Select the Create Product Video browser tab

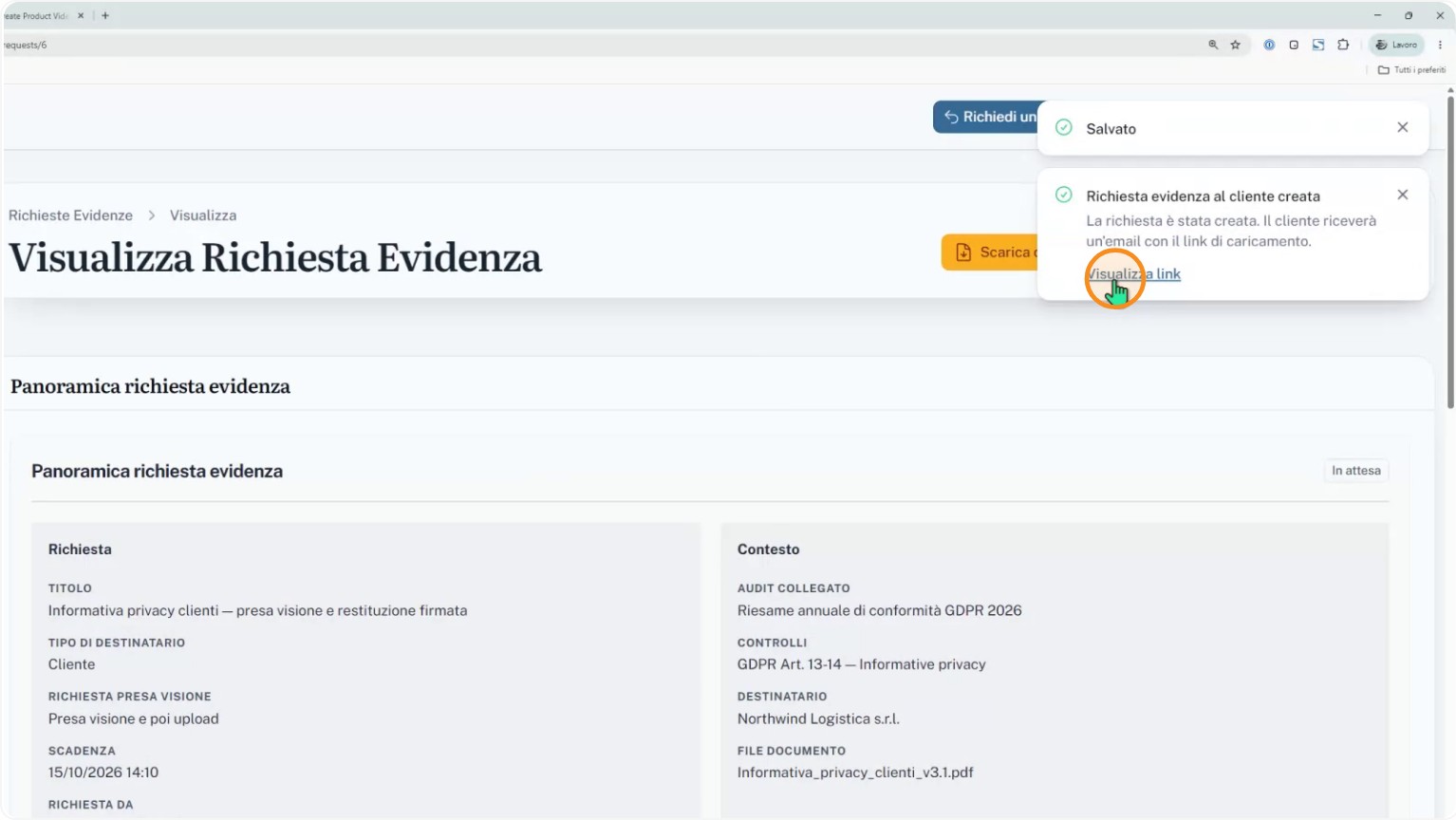click(38, 16)
